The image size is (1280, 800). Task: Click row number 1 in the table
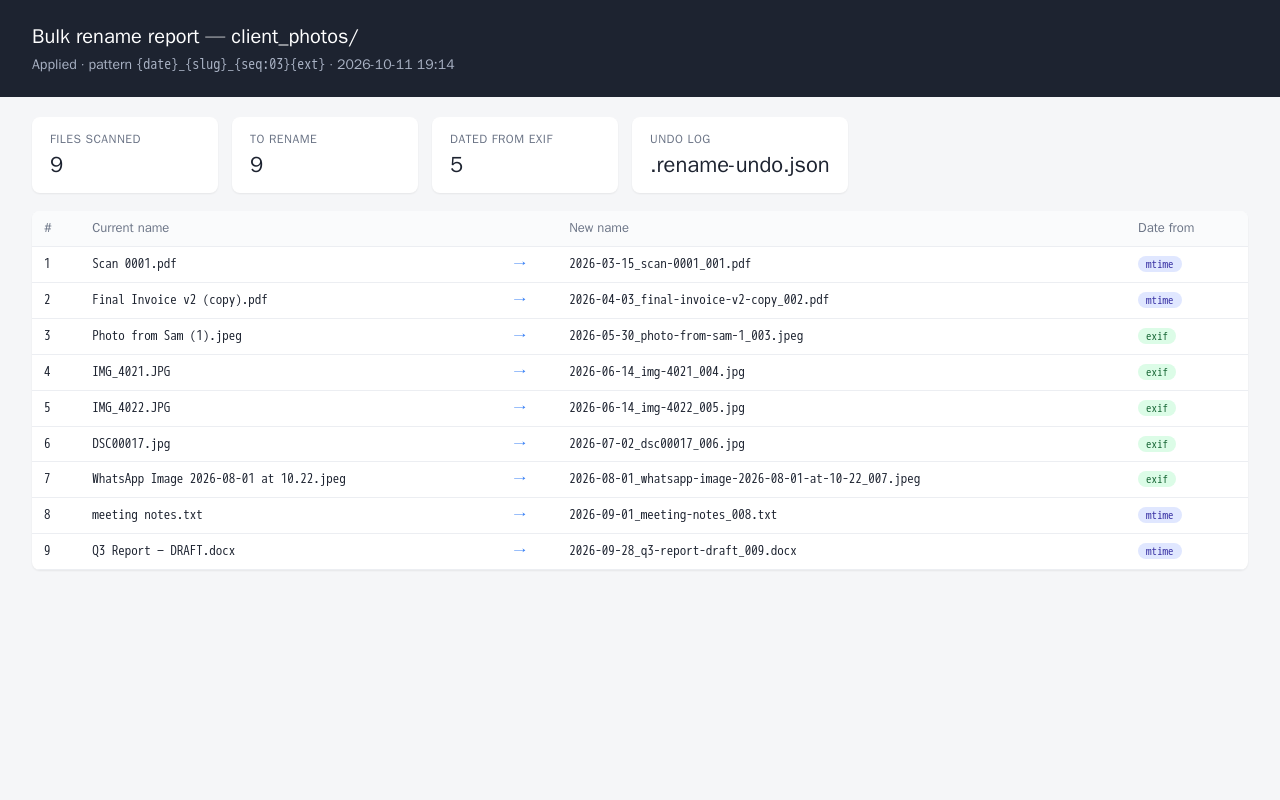47,264
